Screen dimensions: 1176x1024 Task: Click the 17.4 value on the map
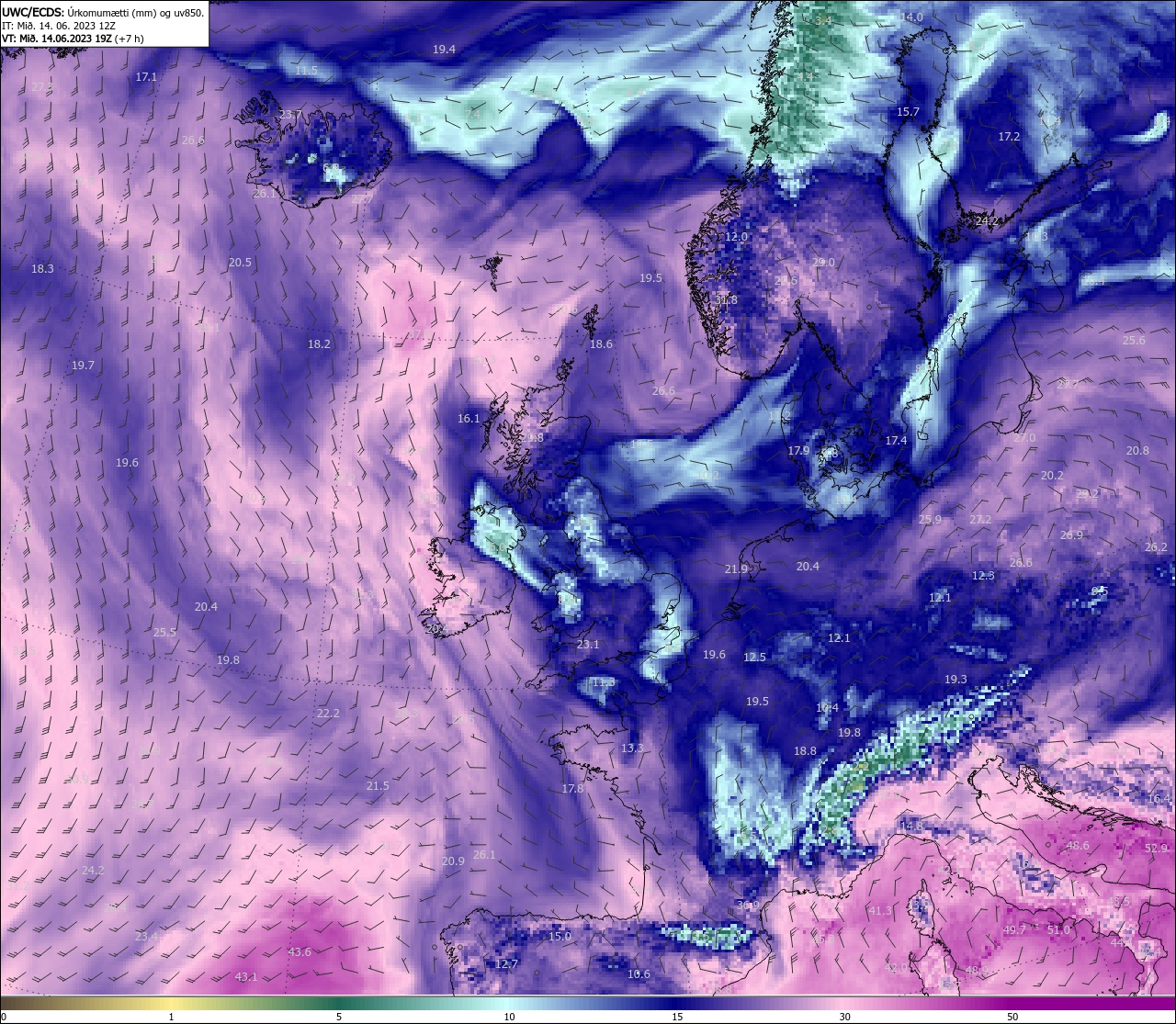click(896, 441)
